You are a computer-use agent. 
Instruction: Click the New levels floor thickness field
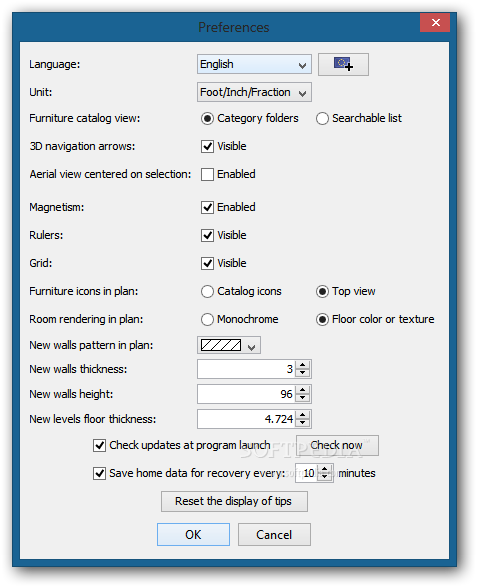(246, 419)
